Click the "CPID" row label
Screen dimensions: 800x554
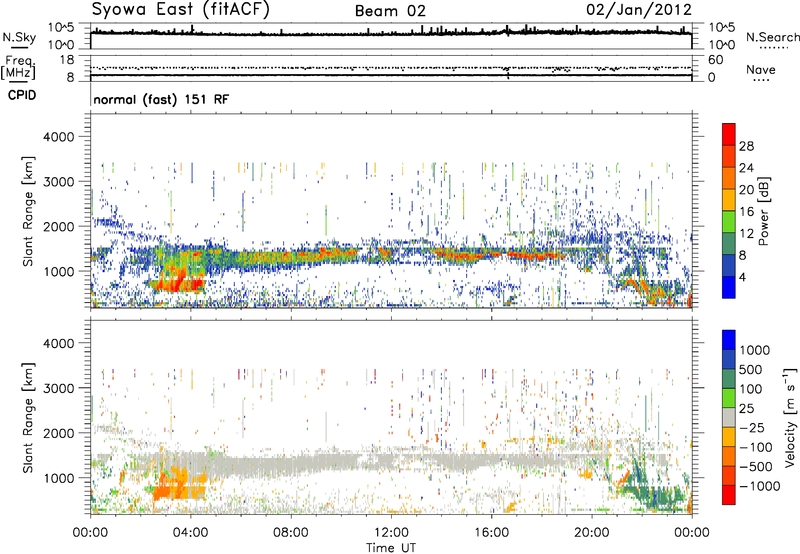point(22,95)
